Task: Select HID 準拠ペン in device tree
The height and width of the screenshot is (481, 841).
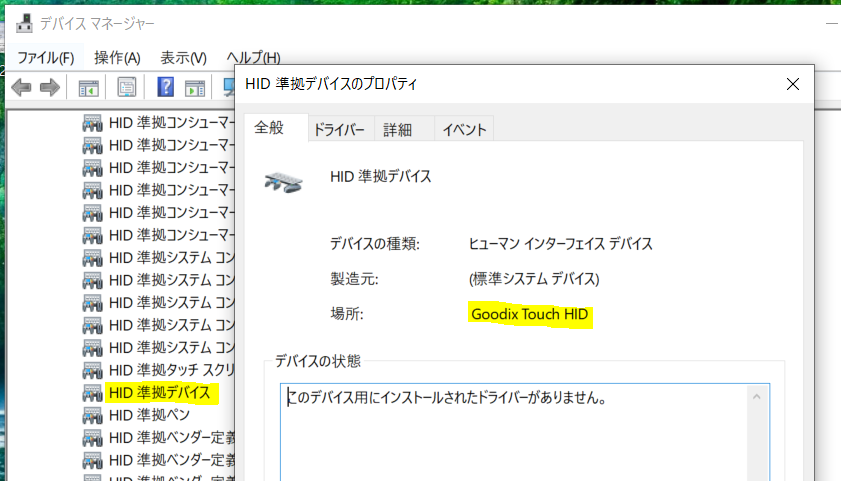Action: pyautogui.click(x=150, y=416)
